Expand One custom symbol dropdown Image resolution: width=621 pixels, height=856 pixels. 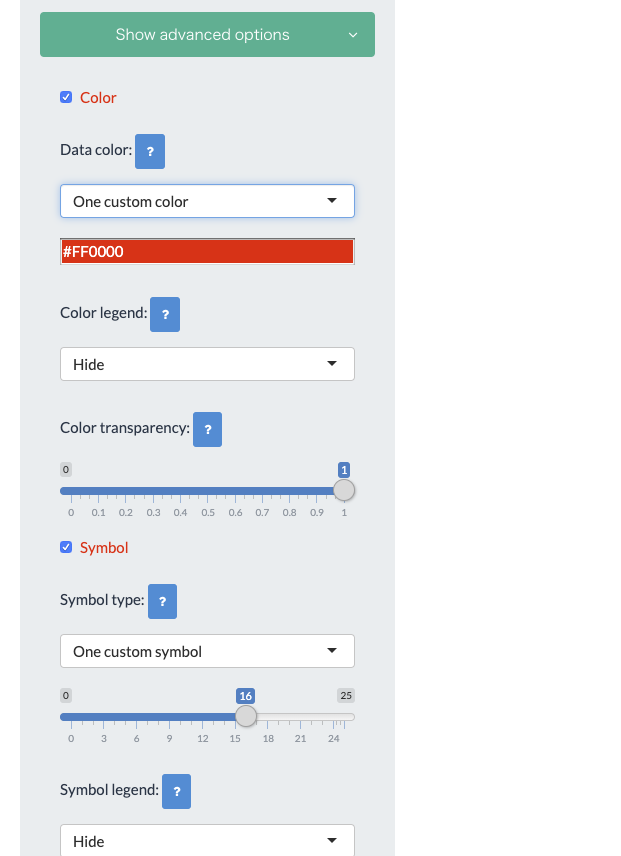(207, 651)
